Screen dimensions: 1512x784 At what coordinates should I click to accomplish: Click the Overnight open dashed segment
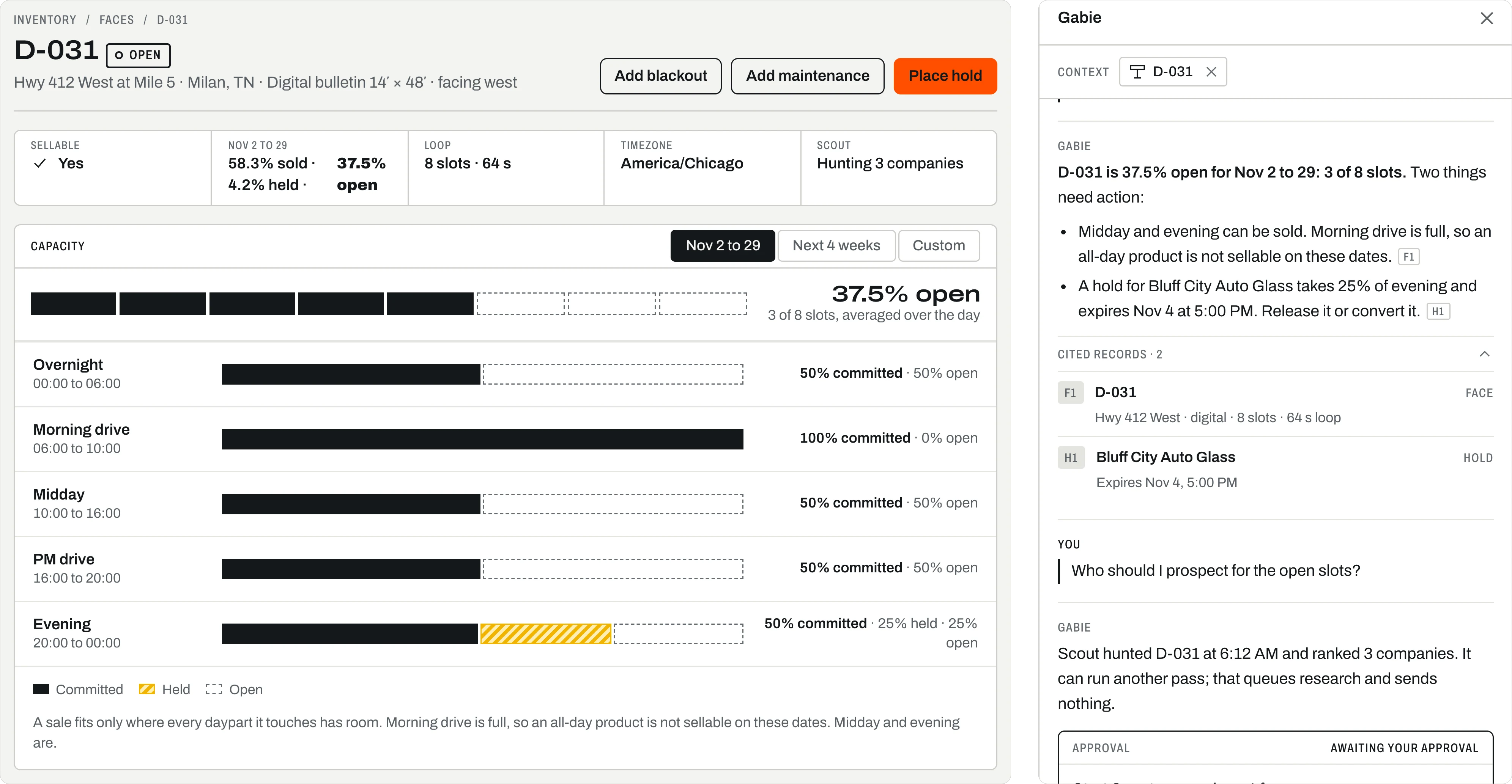tap(612, 374)
